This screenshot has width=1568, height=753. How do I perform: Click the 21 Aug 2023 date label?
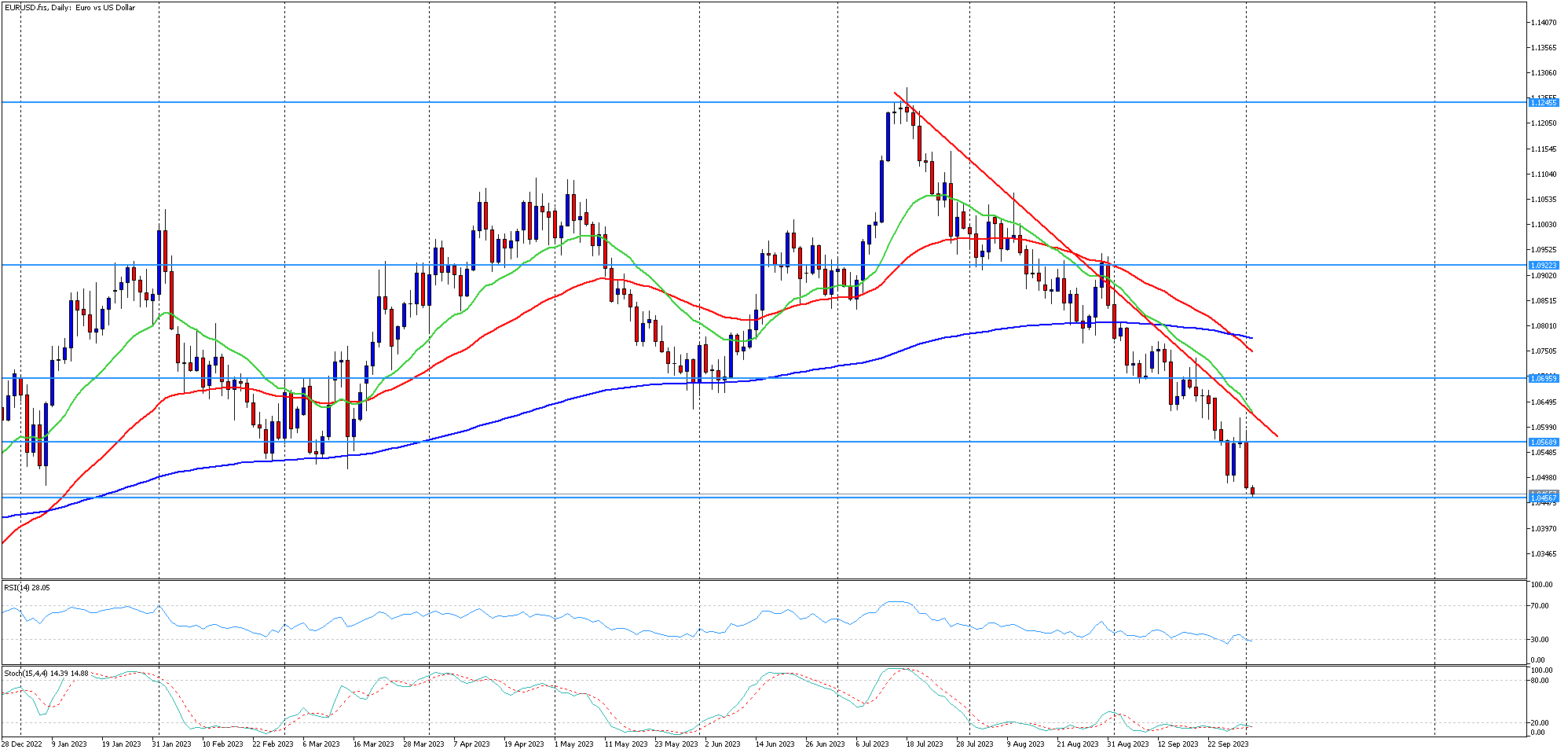tap(1077, 744)
